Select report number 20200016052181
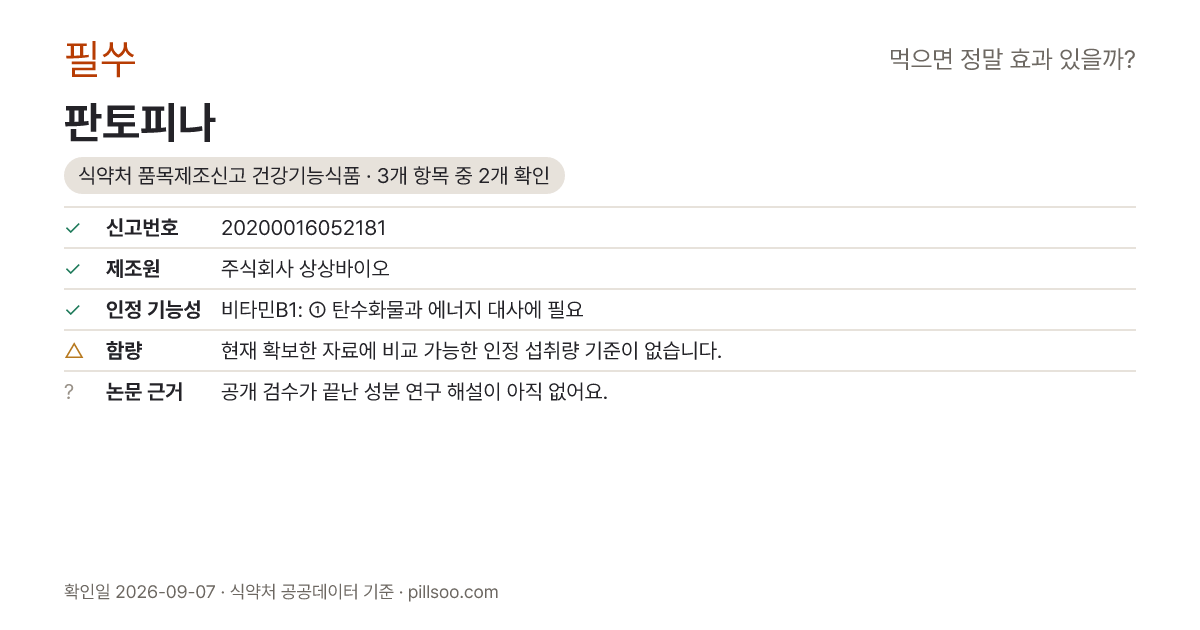This screenshot has height=630, width=1200. [304, 228]
